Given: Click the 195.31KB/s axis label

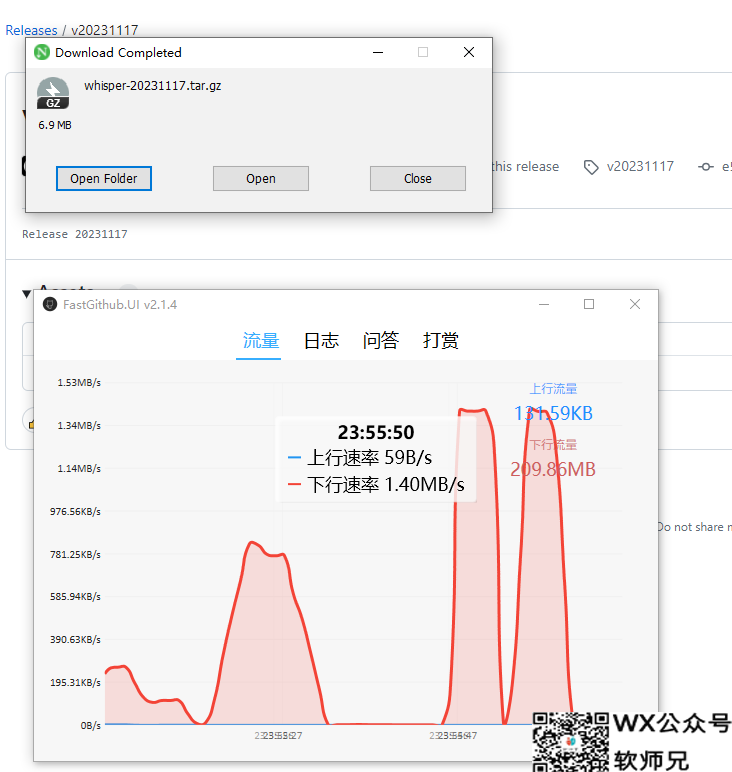Looking at the screenshot, I should (75, 682).
